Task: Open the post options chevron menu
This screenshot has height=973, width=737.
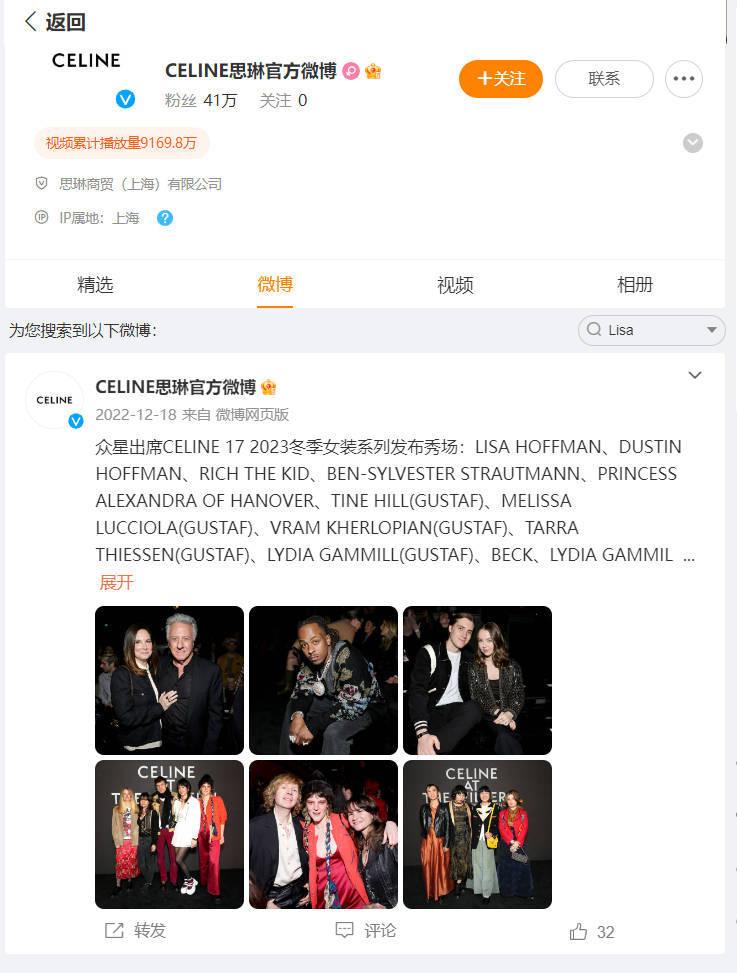Action: tap(695, 375)
